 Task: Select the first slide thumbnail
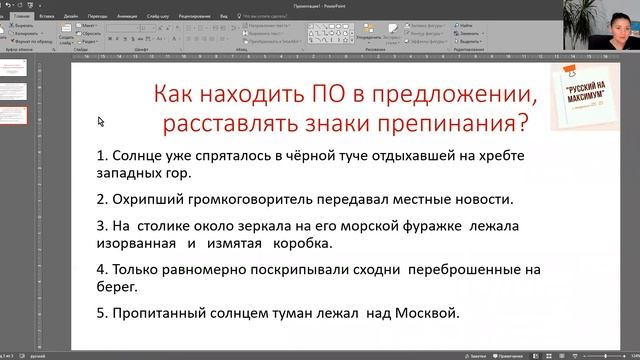tap(13, 67)
